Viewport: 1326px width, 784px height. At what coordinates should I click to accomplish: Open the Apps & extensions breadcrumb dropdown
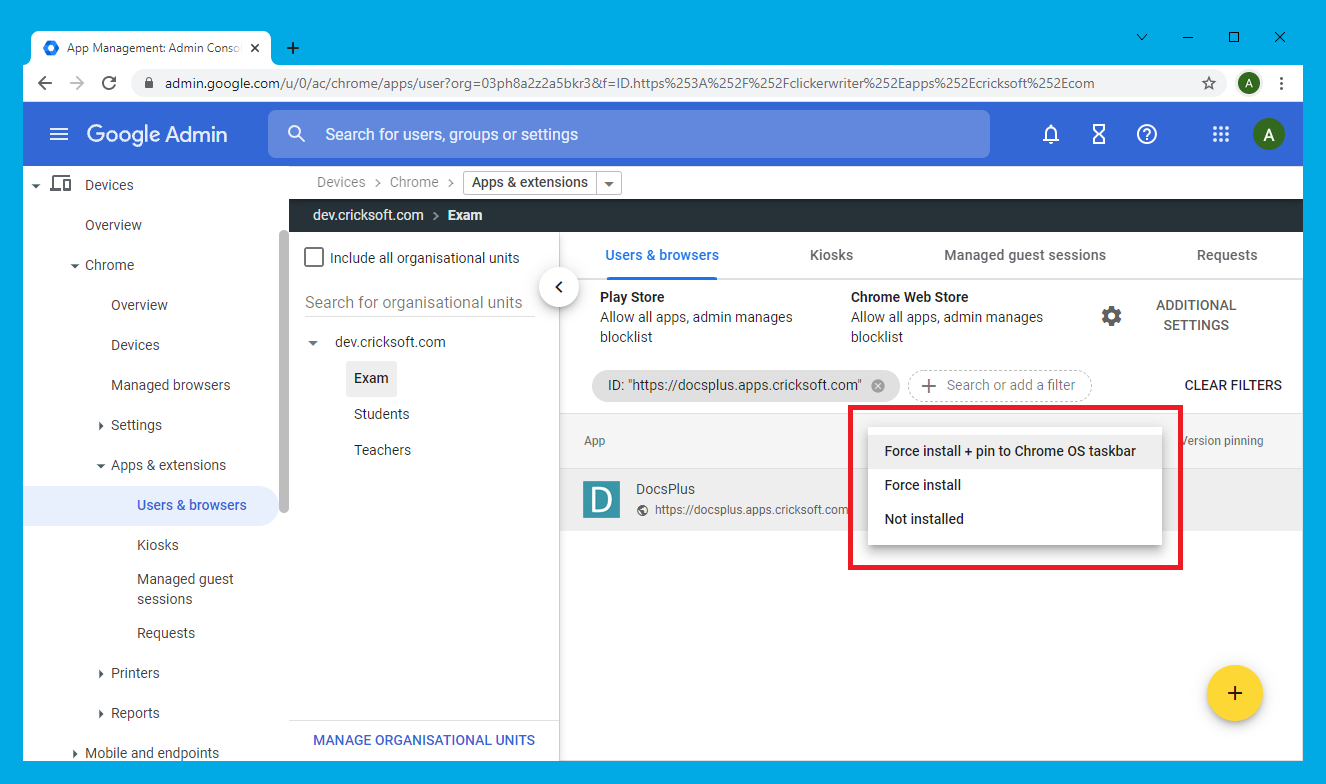coord(609,183)
